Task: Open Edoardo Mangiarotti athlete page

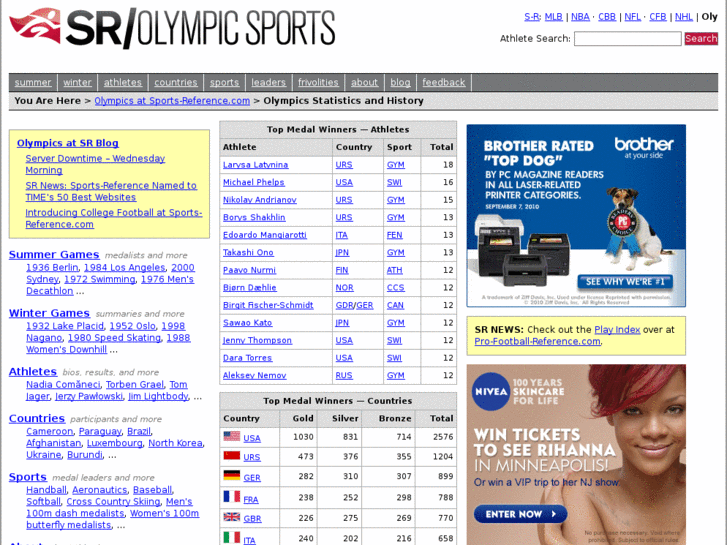Action: [265, 235]
